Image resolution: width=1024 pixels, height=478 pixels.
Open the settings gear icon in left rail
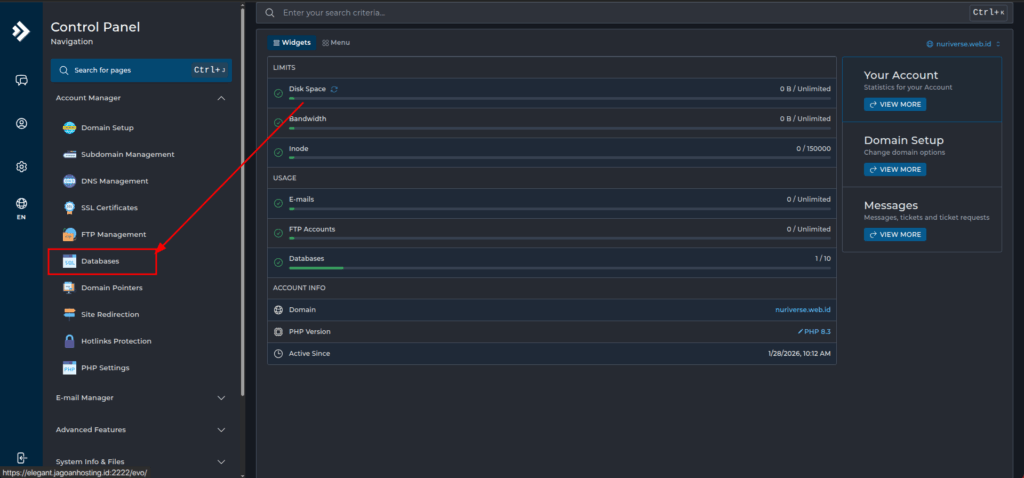point(21,166)
